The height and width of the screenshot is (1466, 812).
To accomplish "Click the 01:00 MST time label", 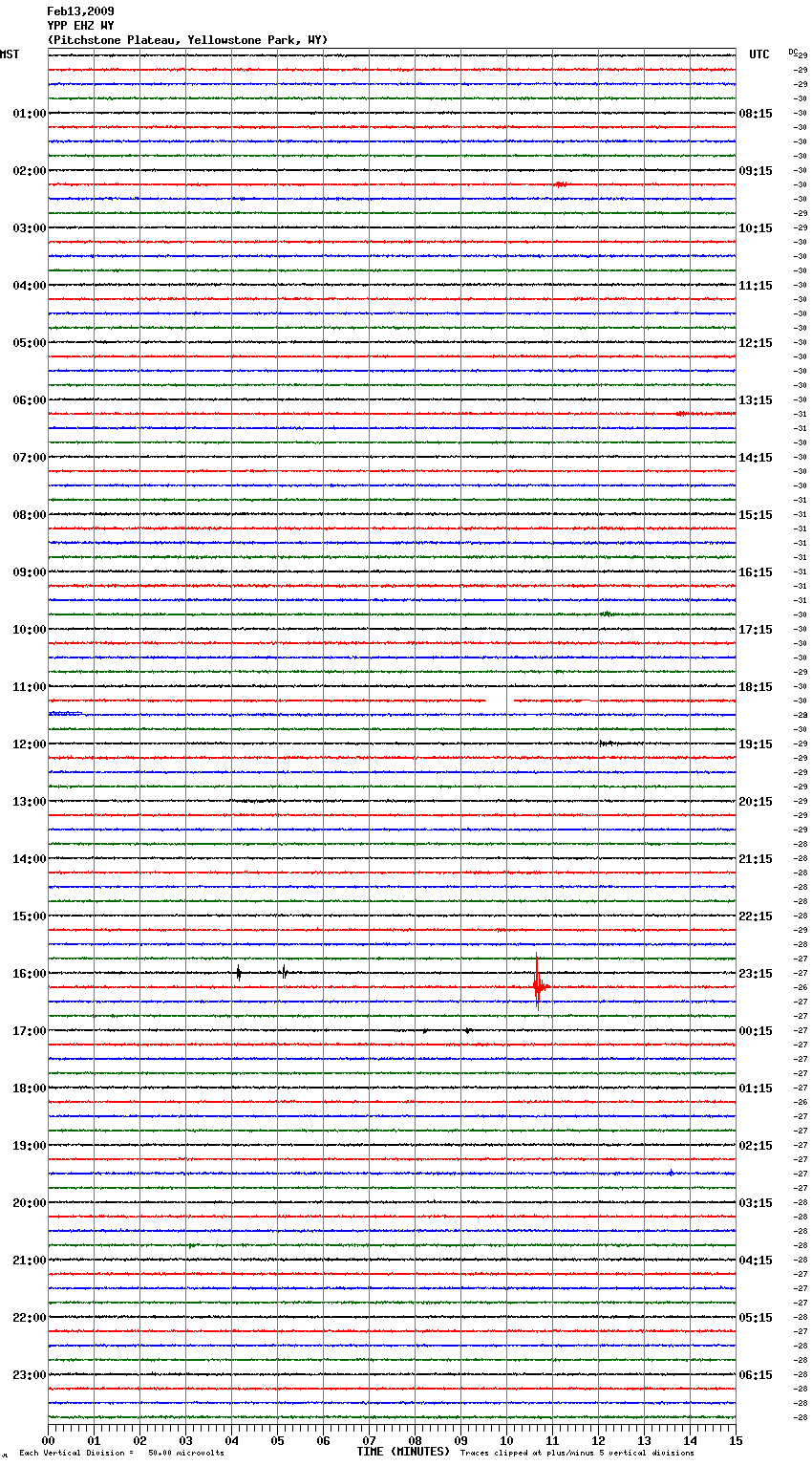I will tap(30, 114).
